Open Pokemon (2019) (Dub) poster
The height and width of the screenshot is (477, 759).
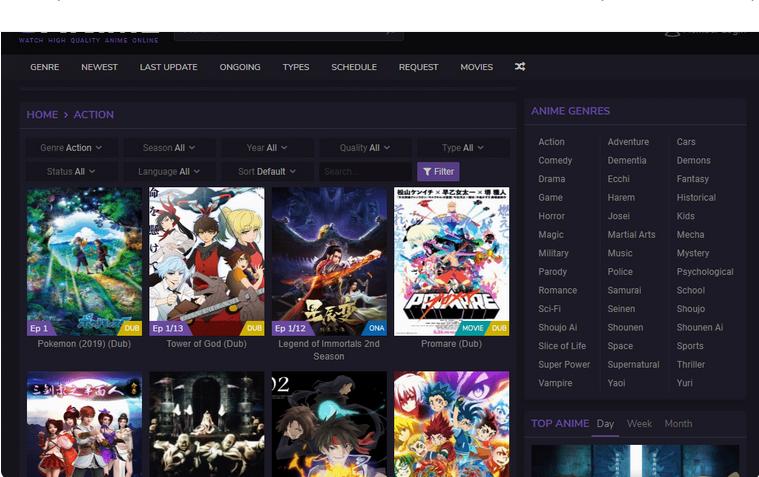pyautogui.click(x=85, y=262)
